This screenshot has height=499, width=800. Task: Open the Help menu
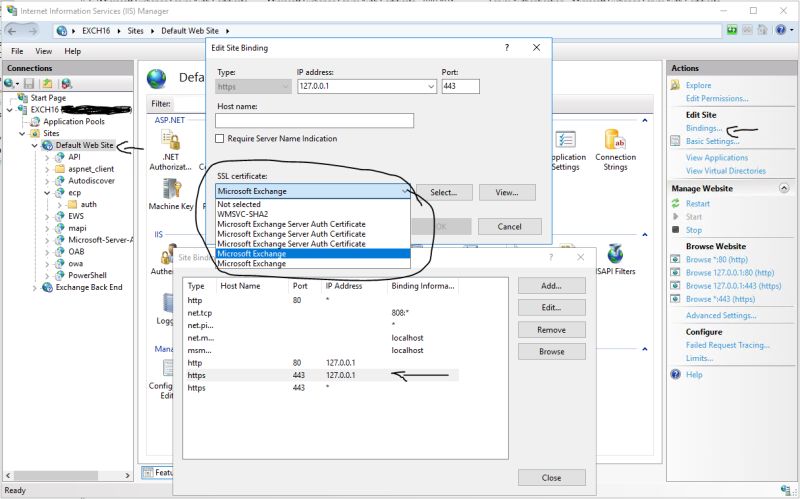click(72, 51)
